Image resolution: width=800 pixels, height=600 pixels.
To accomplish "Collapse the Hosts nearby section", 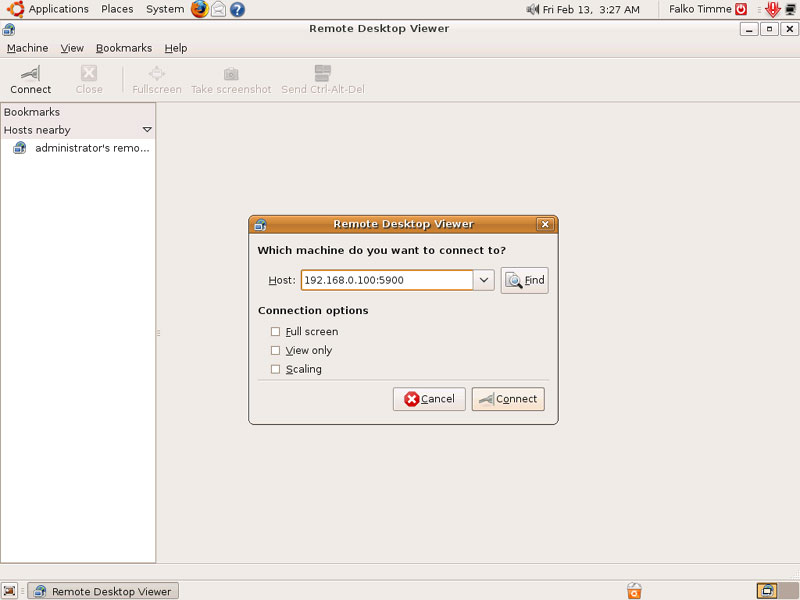I will 147,130.
